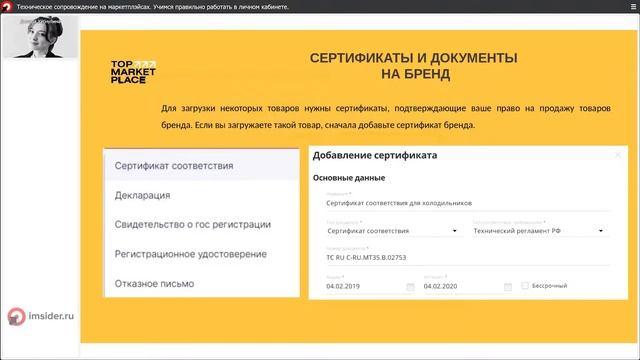Click the СЕРТИФИКАТЫ И ДОКУМЕНТЫ НА БРЕНД title
The width and height of the screenshot is (640, 360).
click(x=413, y=66)
